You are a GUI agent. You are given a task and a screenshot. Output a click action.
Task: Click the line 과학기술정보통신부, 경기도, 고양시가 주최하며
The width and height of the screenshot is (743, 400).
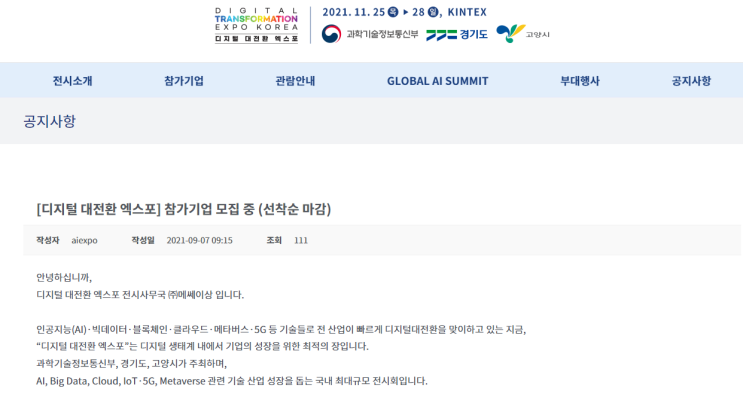(x=132, y=364)
